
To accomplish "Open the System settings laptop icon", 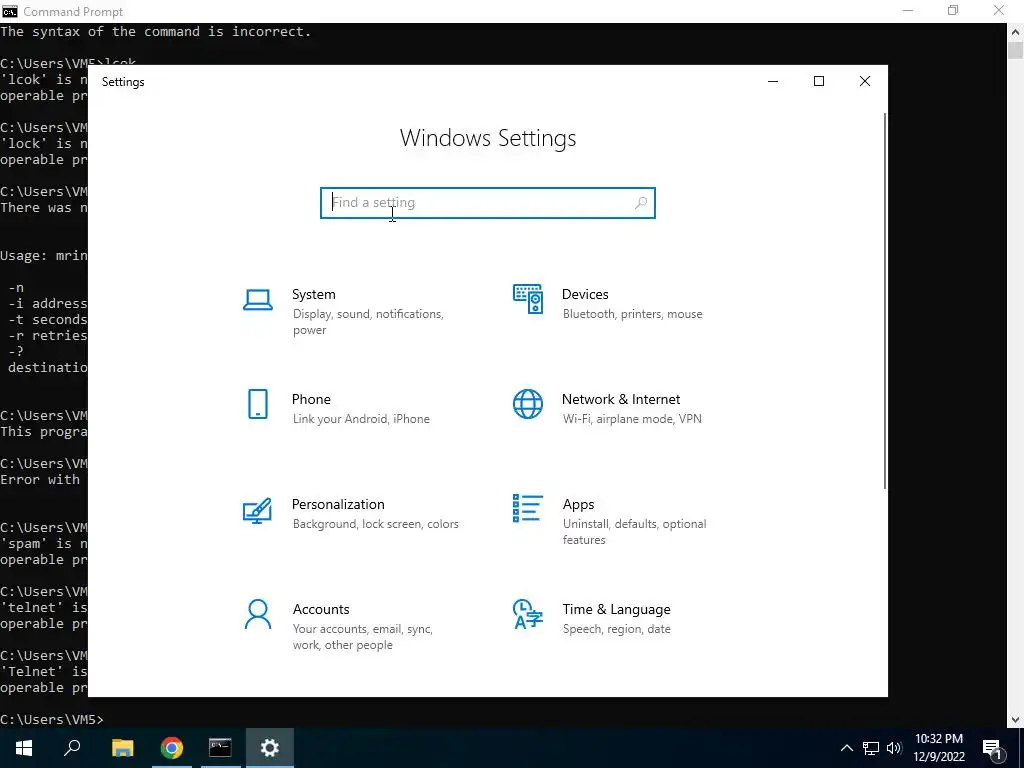I will [258, 300].
